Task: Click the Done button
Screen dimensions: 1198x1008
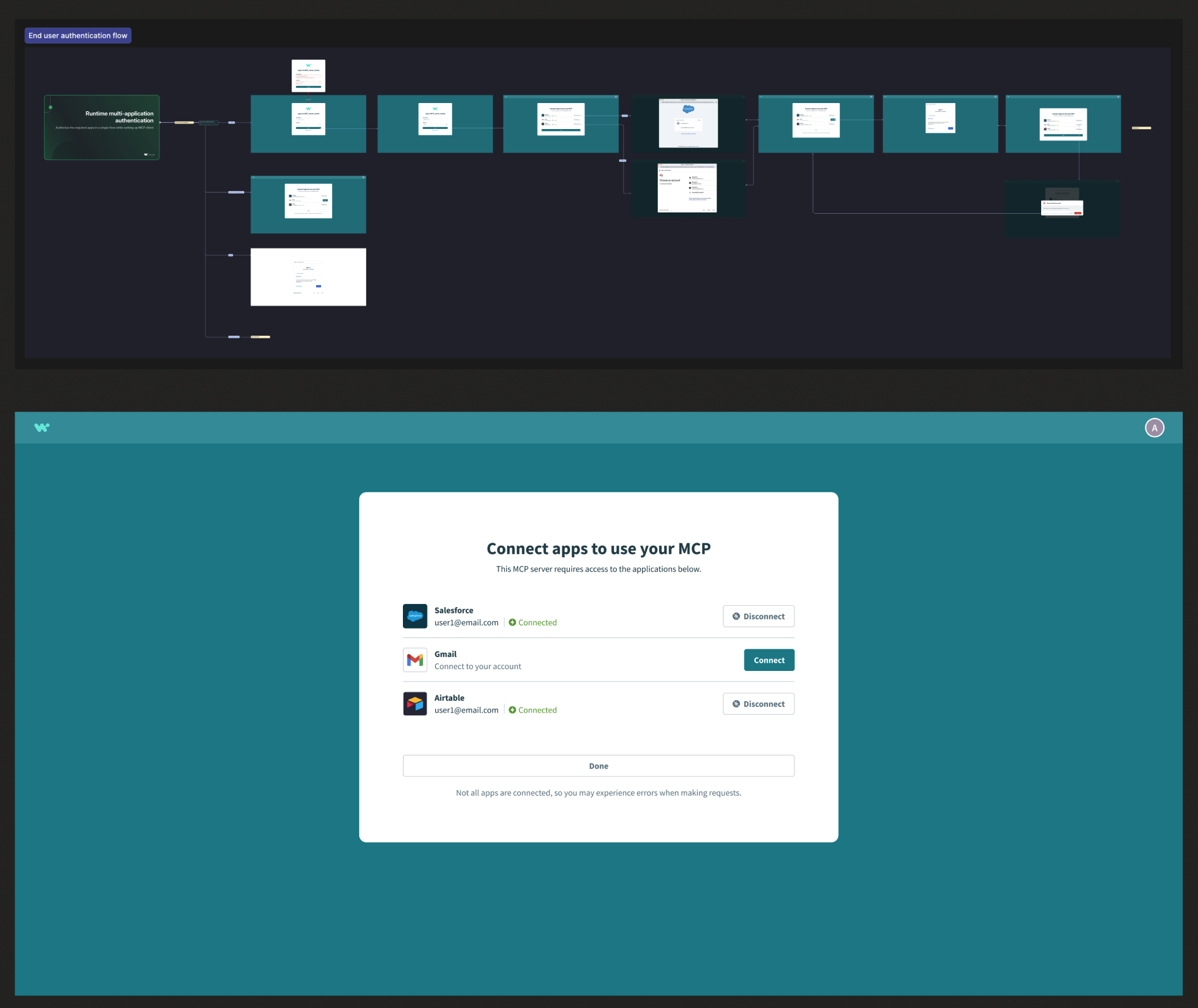Action: click(x=598, y=766)
